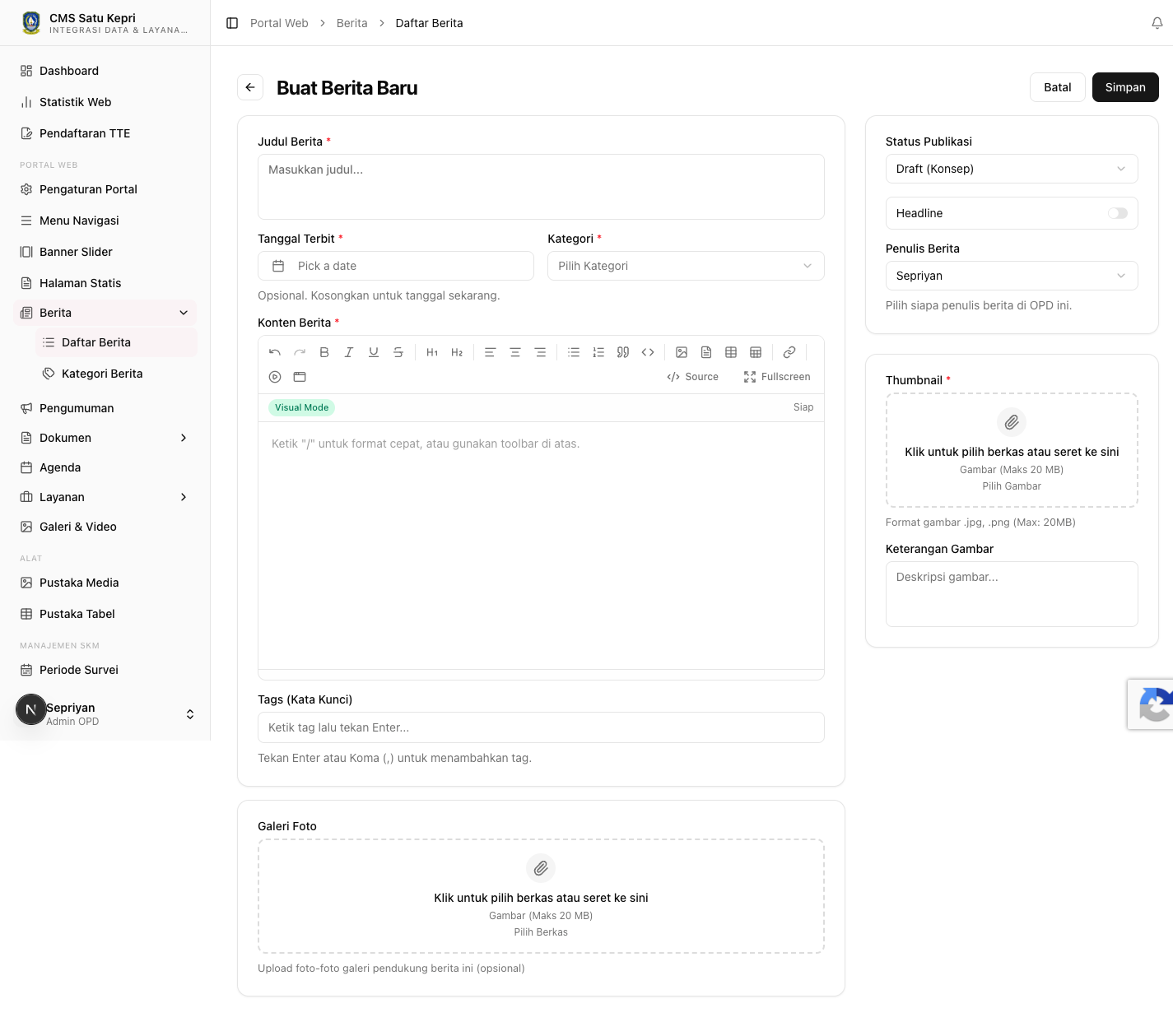Open Status Publikasi Draft dropdown
This screenshot has height=1036, width=1173.
point(1012,169)
